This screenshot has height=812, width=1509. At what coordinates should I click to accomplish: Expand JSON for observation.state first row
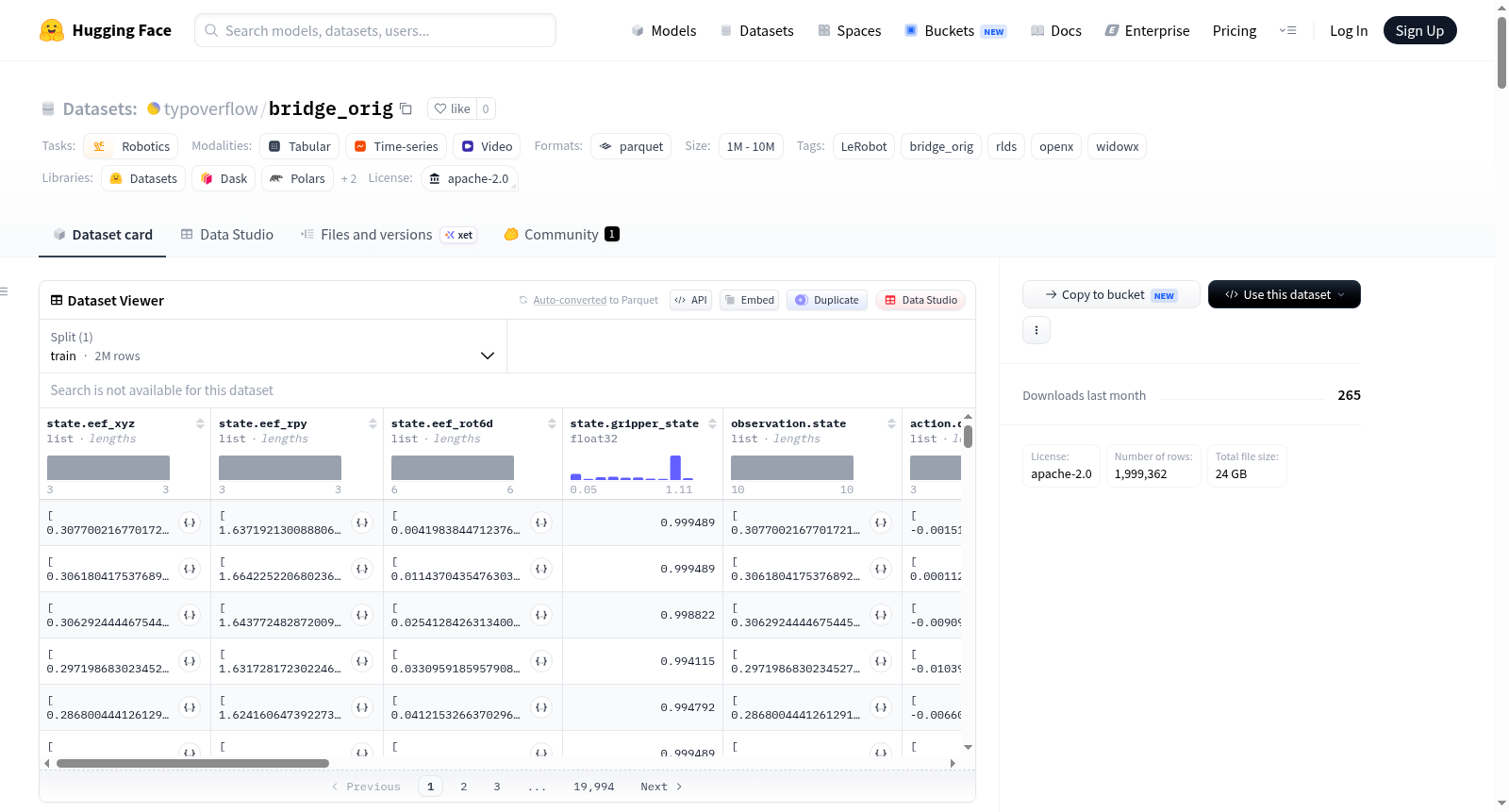(x=881, y=522)
